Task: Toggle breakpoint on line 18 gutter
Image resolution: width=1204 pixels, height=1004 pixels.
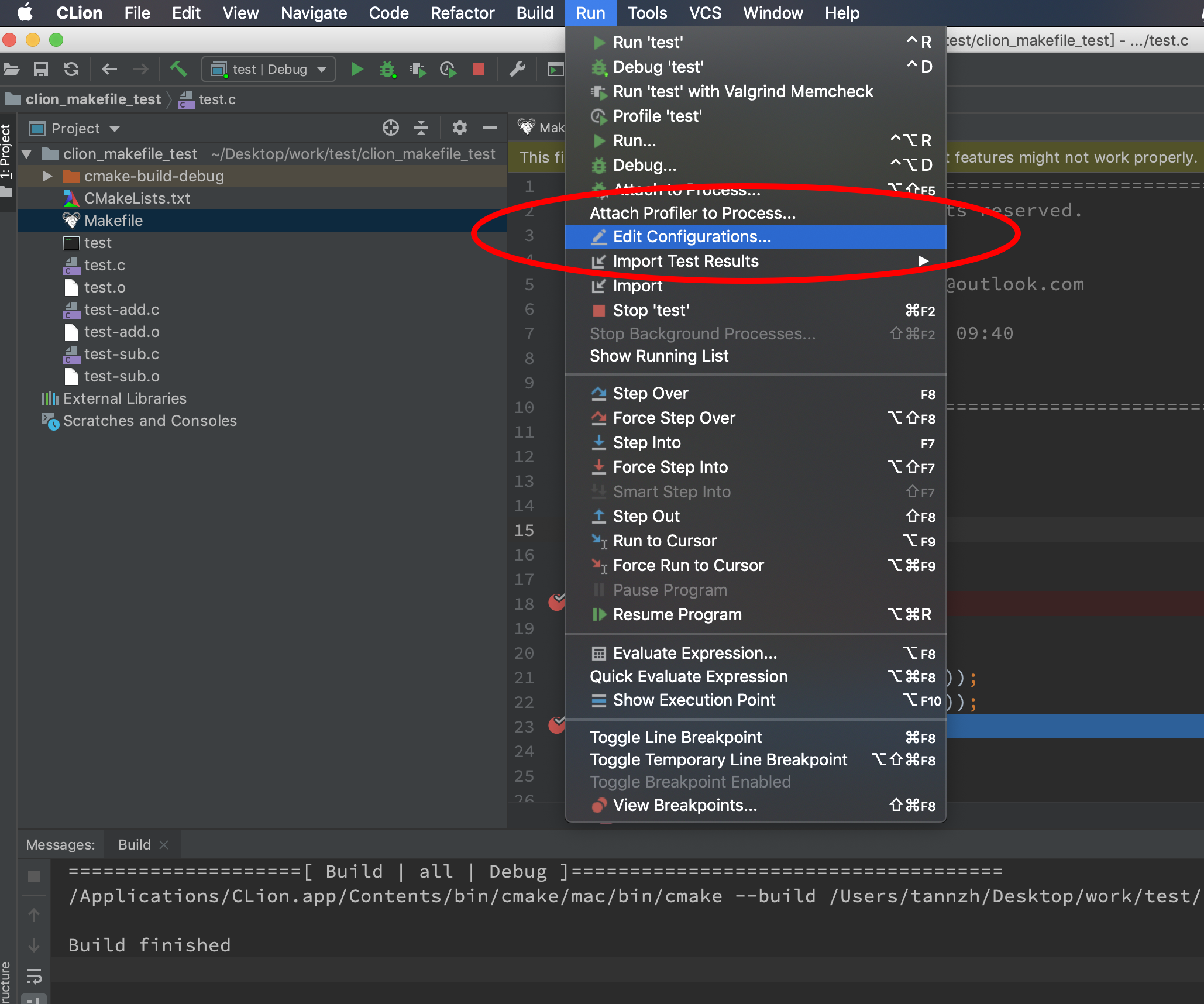Action: 556,602
